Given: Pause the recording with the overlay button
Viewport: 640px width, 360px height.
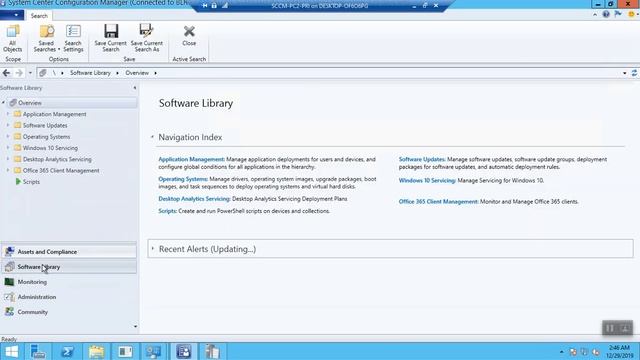Looking at the screenshot, I should pos(610,328).
